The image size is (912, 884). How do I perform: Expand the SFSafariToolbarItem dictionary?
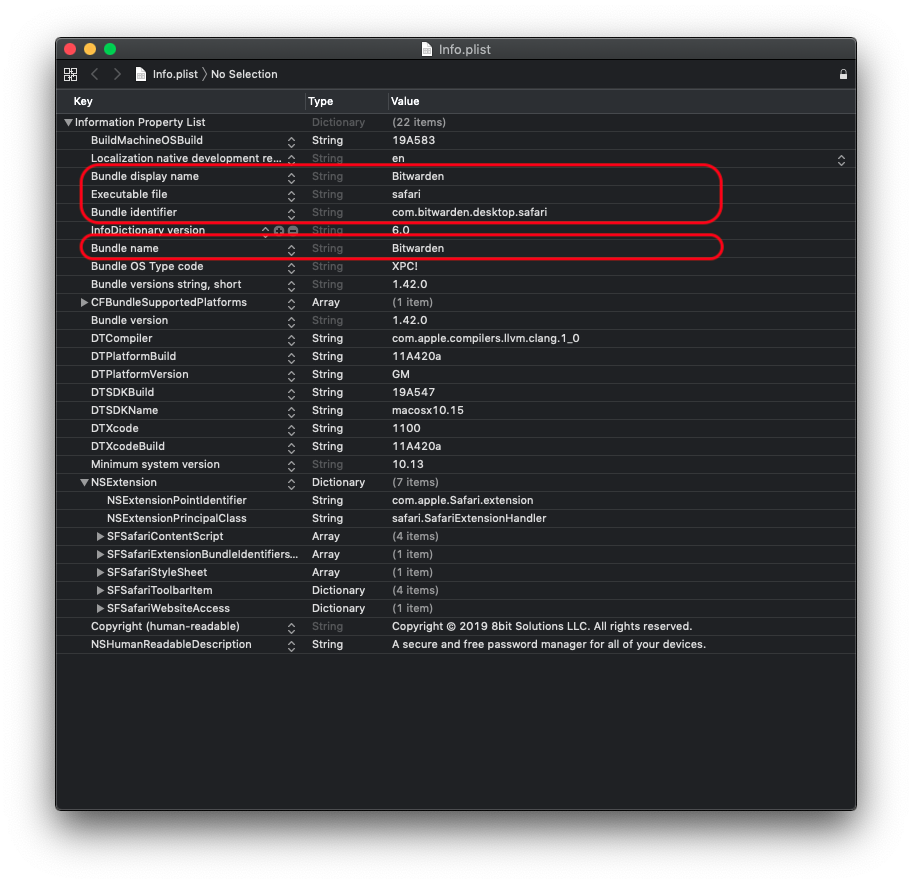point(100,590)
